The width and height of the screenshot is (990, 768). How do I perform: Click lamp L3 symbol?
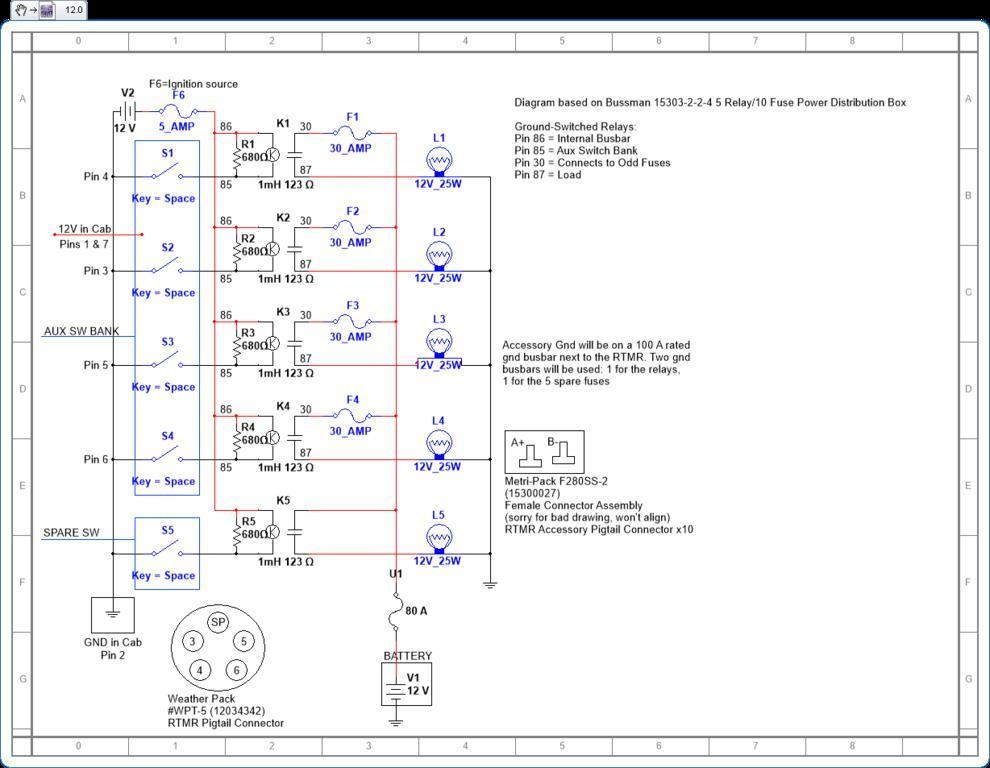439,344
